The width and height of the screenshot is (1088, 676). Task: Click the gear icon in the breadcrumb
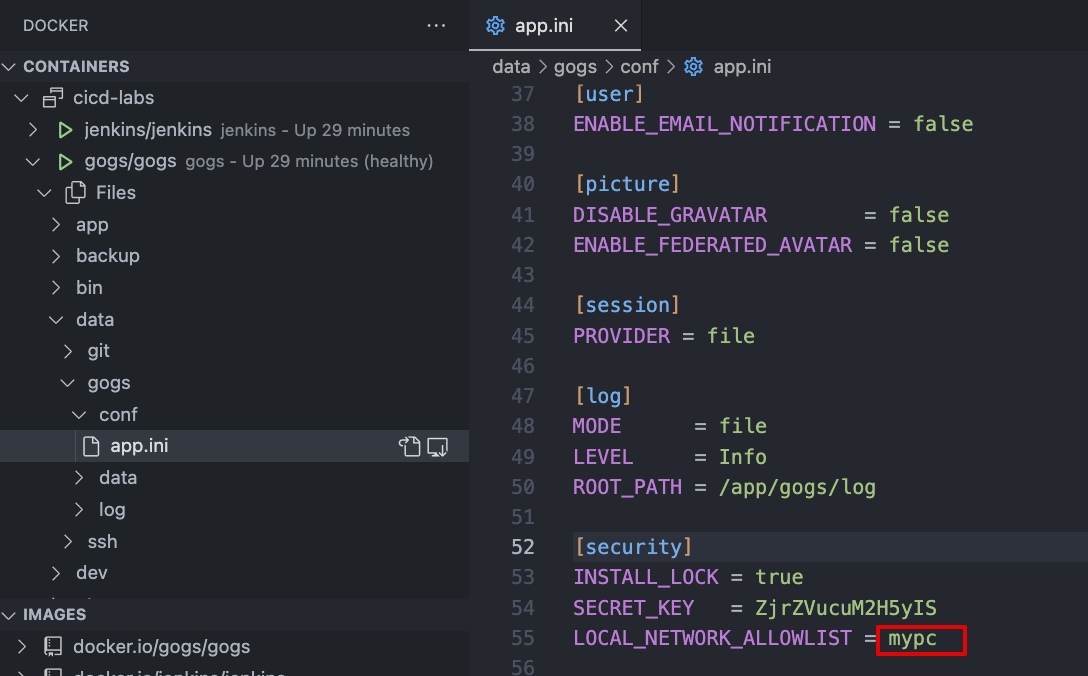[693, 67]
